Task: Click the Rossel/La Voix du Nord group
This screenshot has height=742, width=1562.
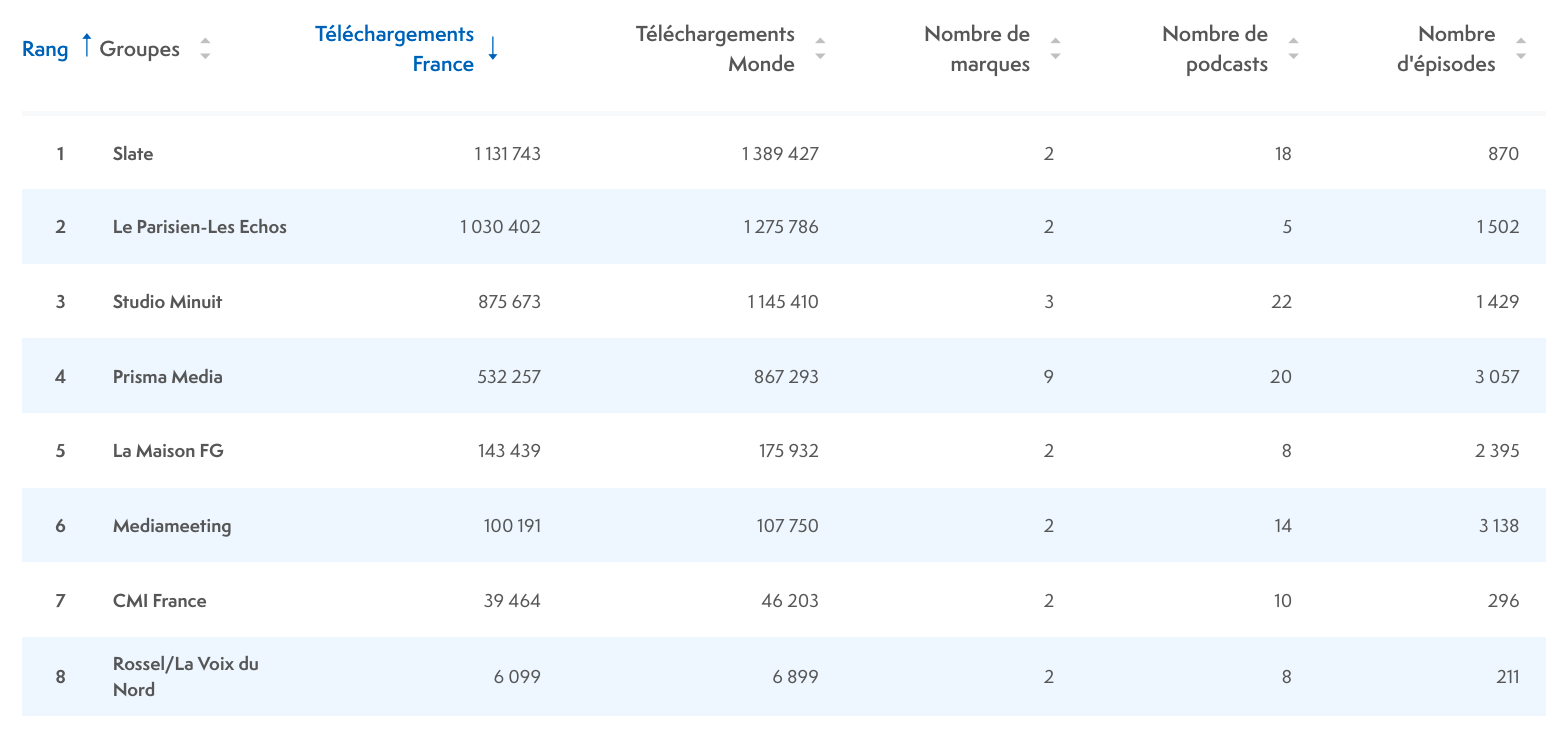Action: pyautogui.click(x=185, y=676)
